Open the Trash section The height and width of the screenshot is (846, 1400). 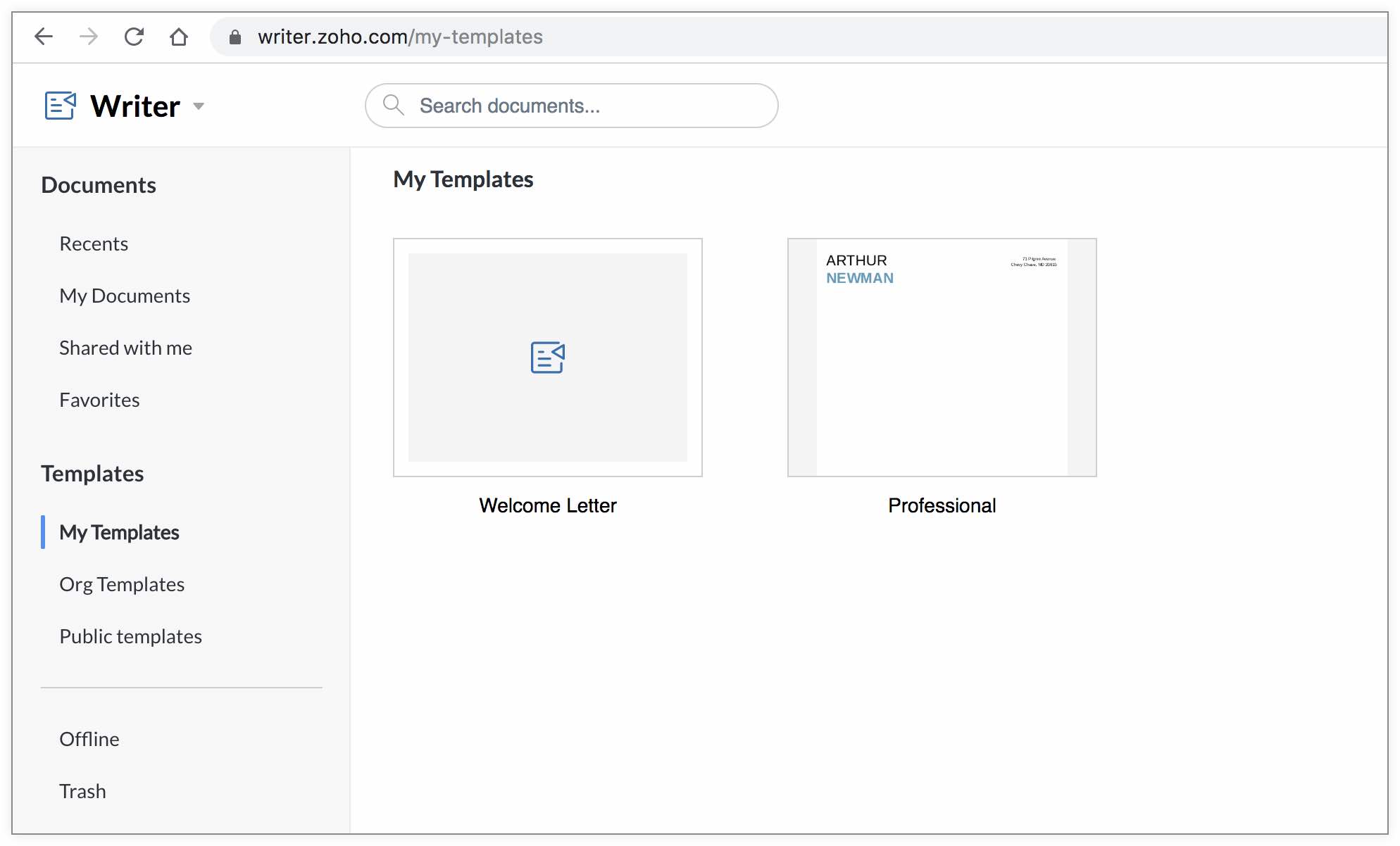[82, 791]
